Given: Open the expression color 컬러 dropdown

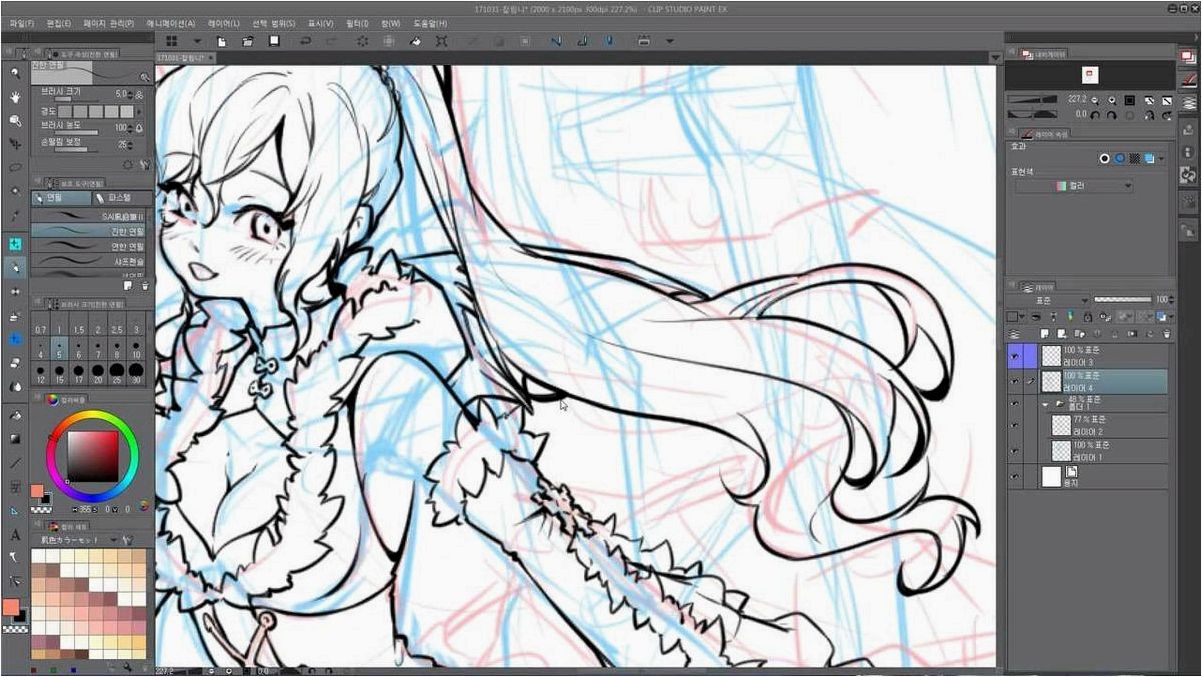Looking at the screenshot, I should tap(1075, 185).
